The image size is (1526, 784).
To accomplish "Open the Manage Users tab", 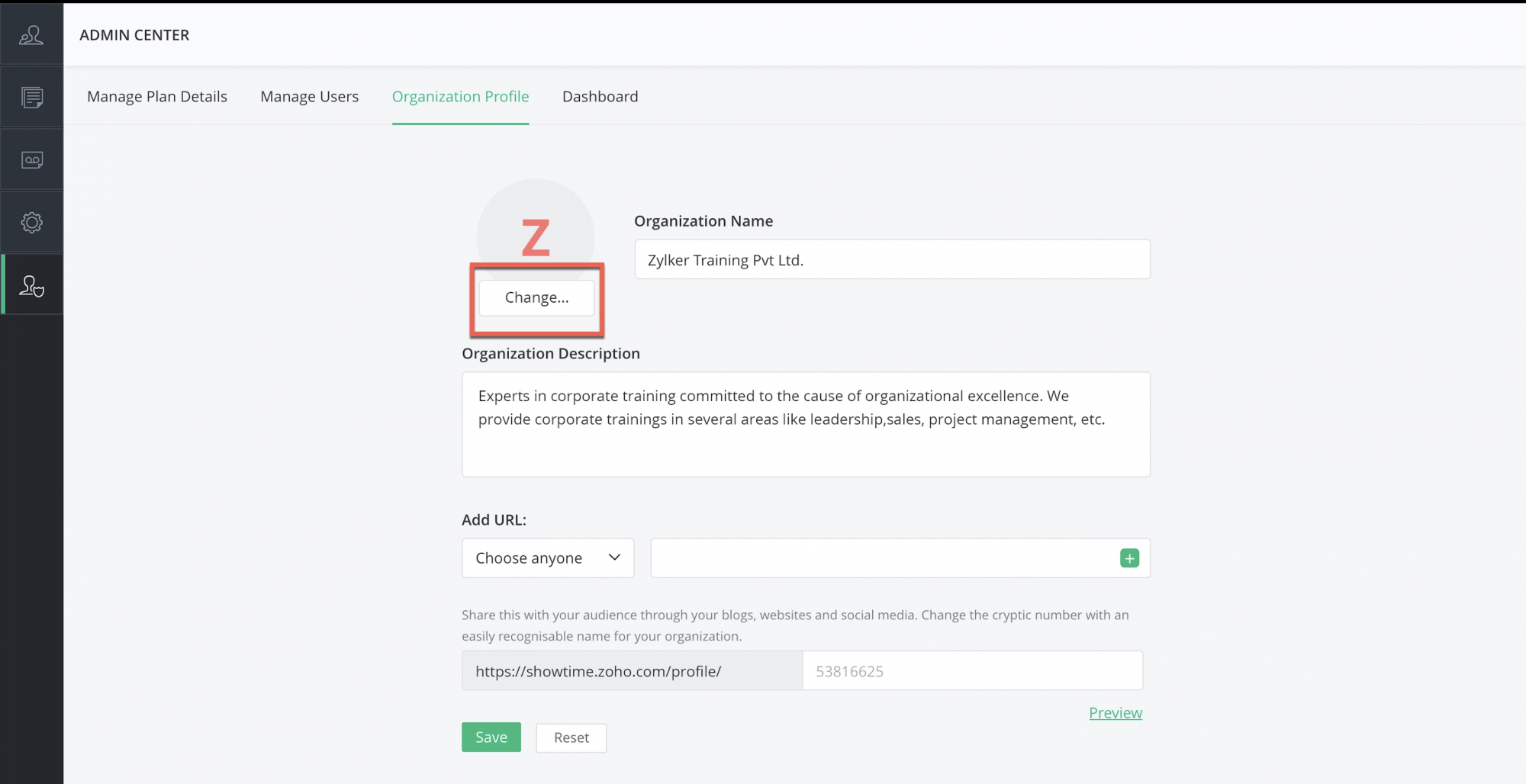I will (309, 97).
